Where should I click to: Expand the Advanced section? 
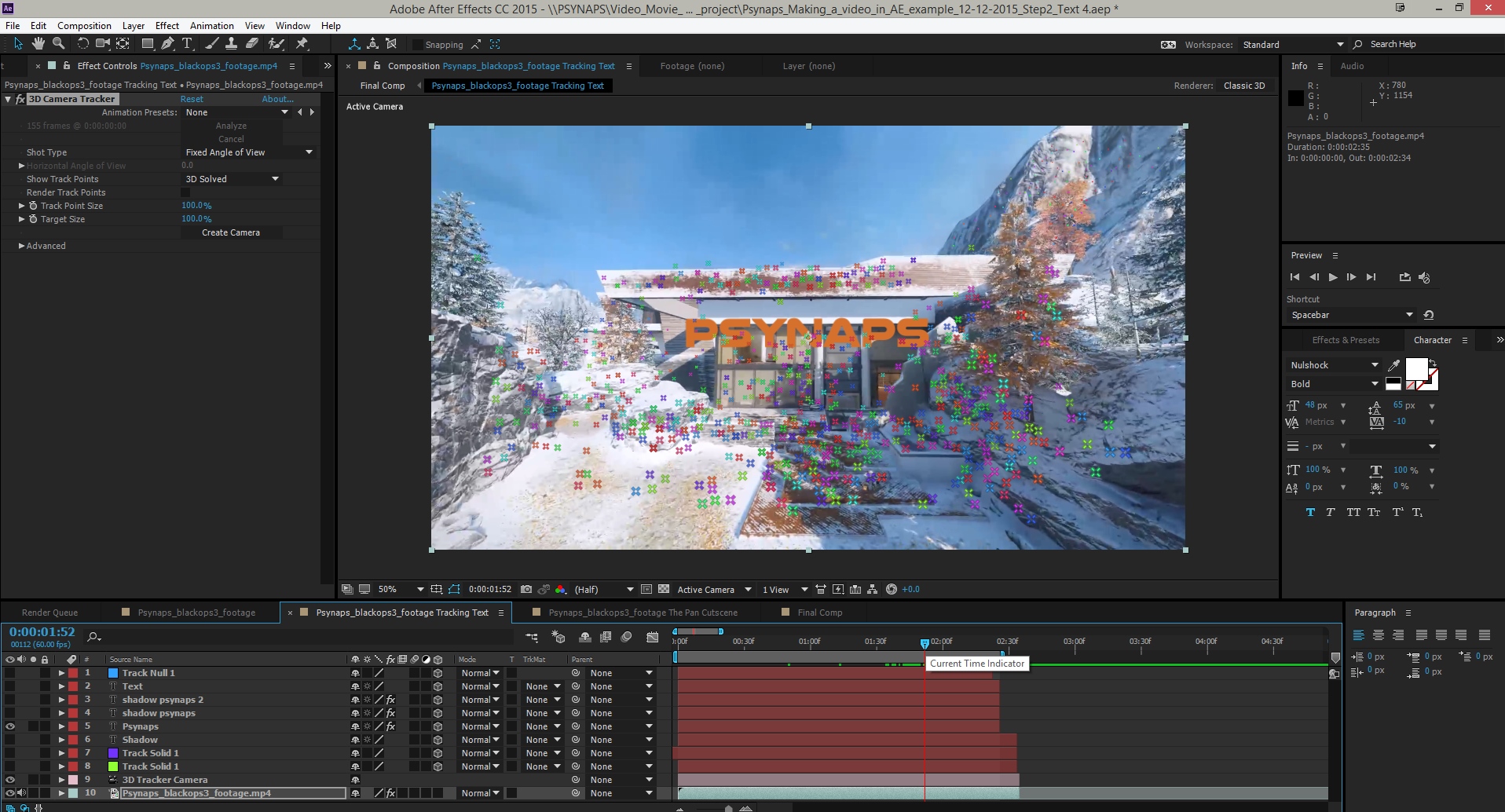pos(21,246)
